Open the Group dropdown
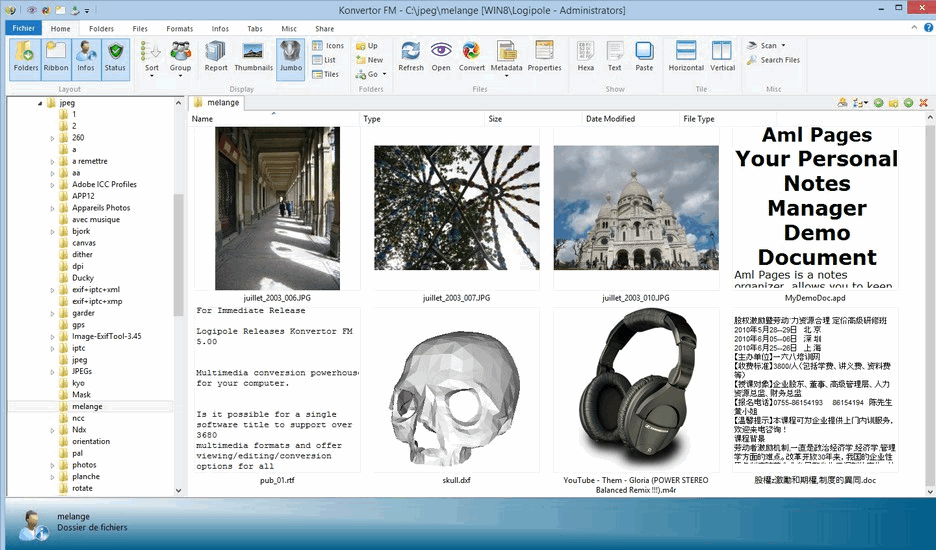The image size is (936, 550). click(x=180, y=59)
